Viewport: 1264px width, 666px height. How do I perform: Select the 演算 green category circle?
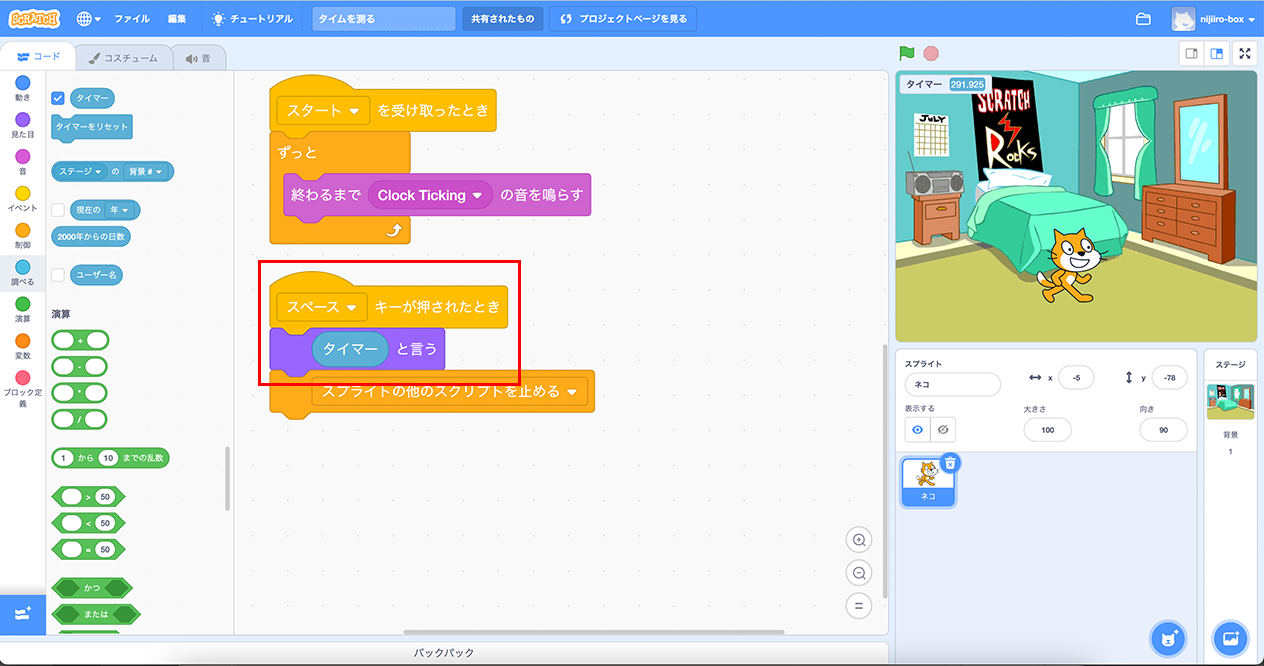pos(22,304)
